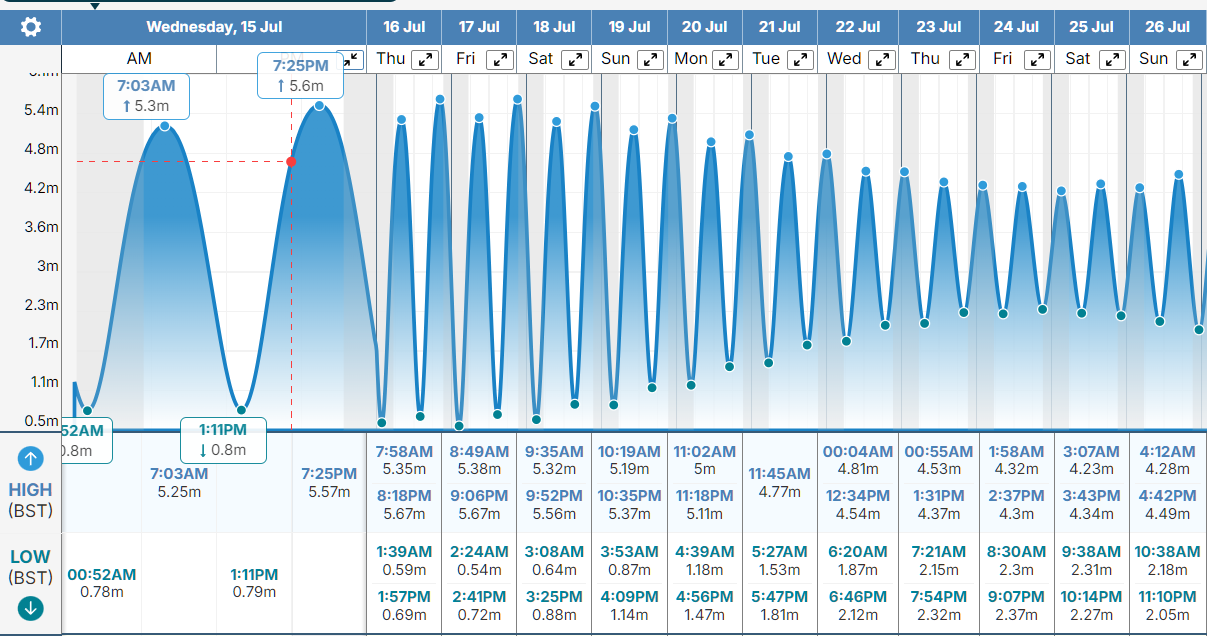Click the 7:54PM 2.32m low tide entry
Viewport: 1207px width, 636px height.
point(939,605)
